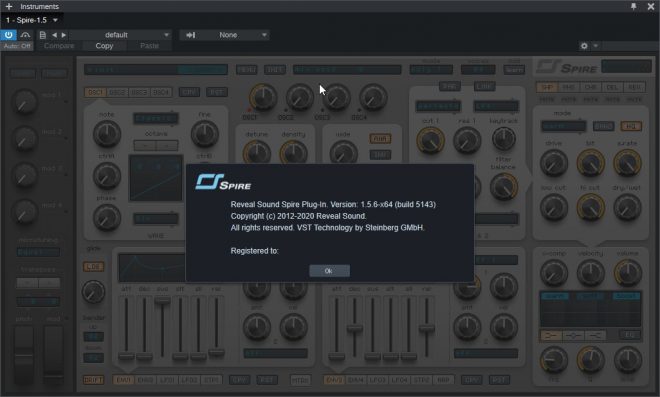
Task: Toggle the plugin power/activate button
Action: [8, 35]
